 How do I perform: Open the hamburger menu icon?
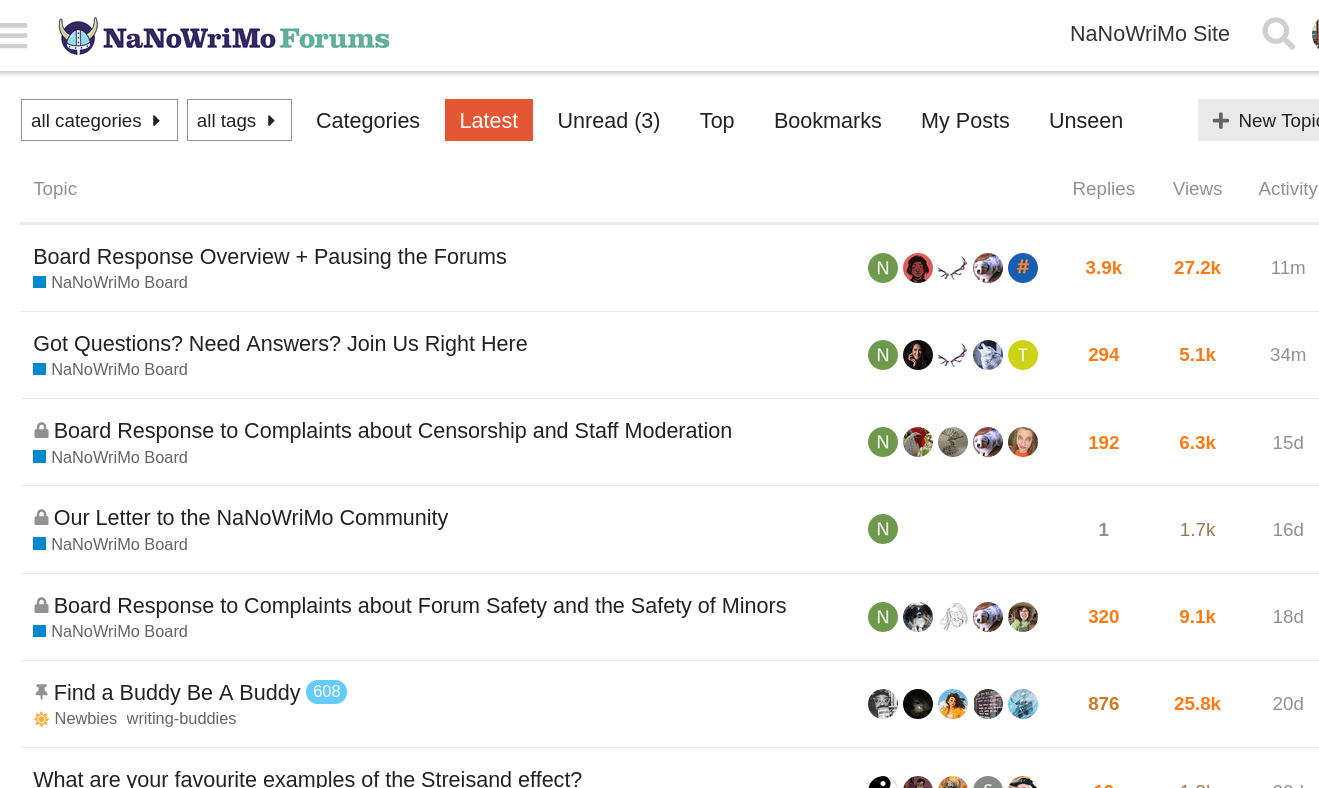(14, 36)
